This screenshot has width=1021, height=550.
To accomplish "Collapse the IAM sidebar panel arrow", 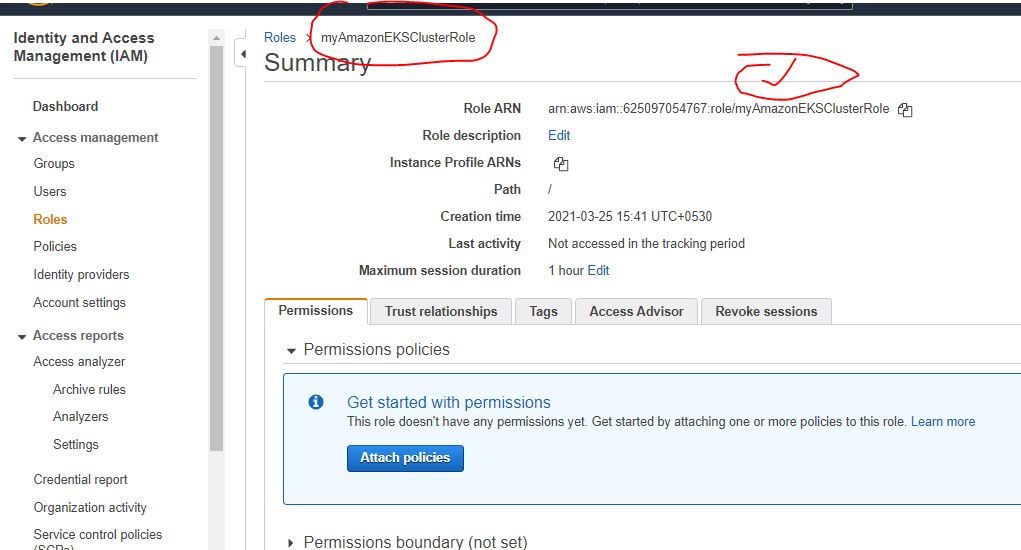I will 241,54.
